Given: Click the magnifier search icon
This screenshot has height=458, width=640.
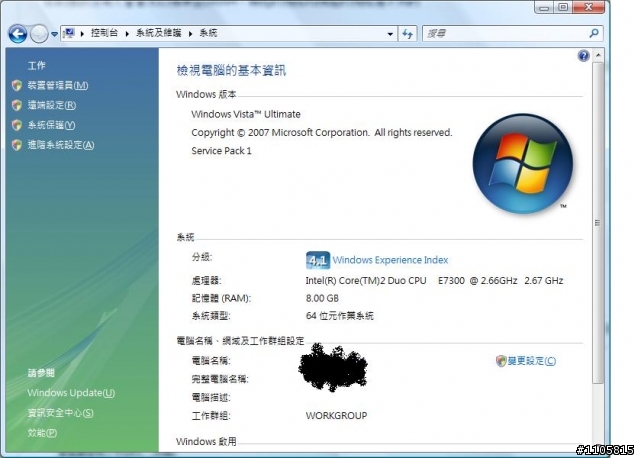Looking at the screenshot, I should pyautogui.click(x=594, y=33).
